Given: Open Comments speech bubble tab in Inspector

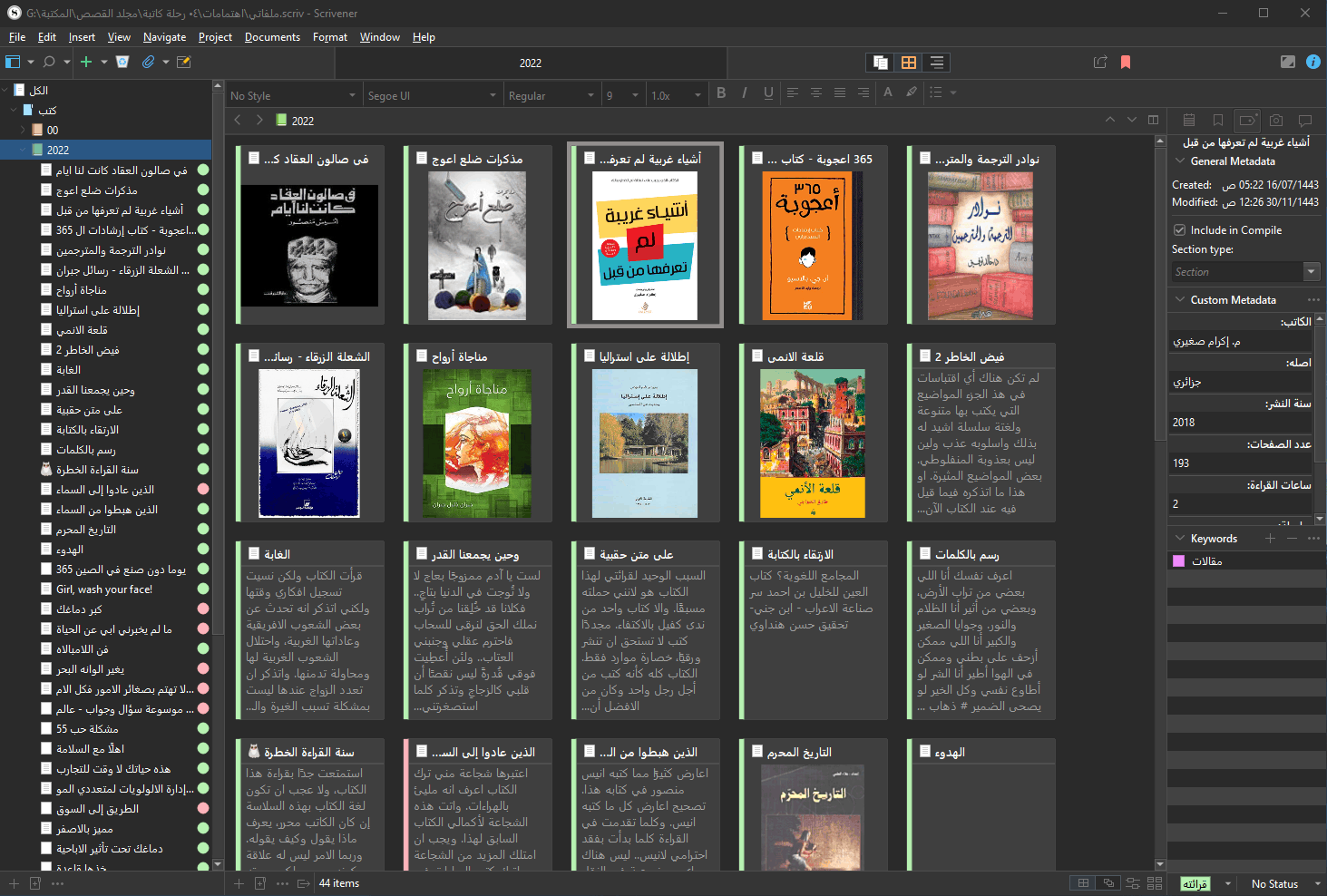Looking at the screenshot, I should click(1305, 120).
